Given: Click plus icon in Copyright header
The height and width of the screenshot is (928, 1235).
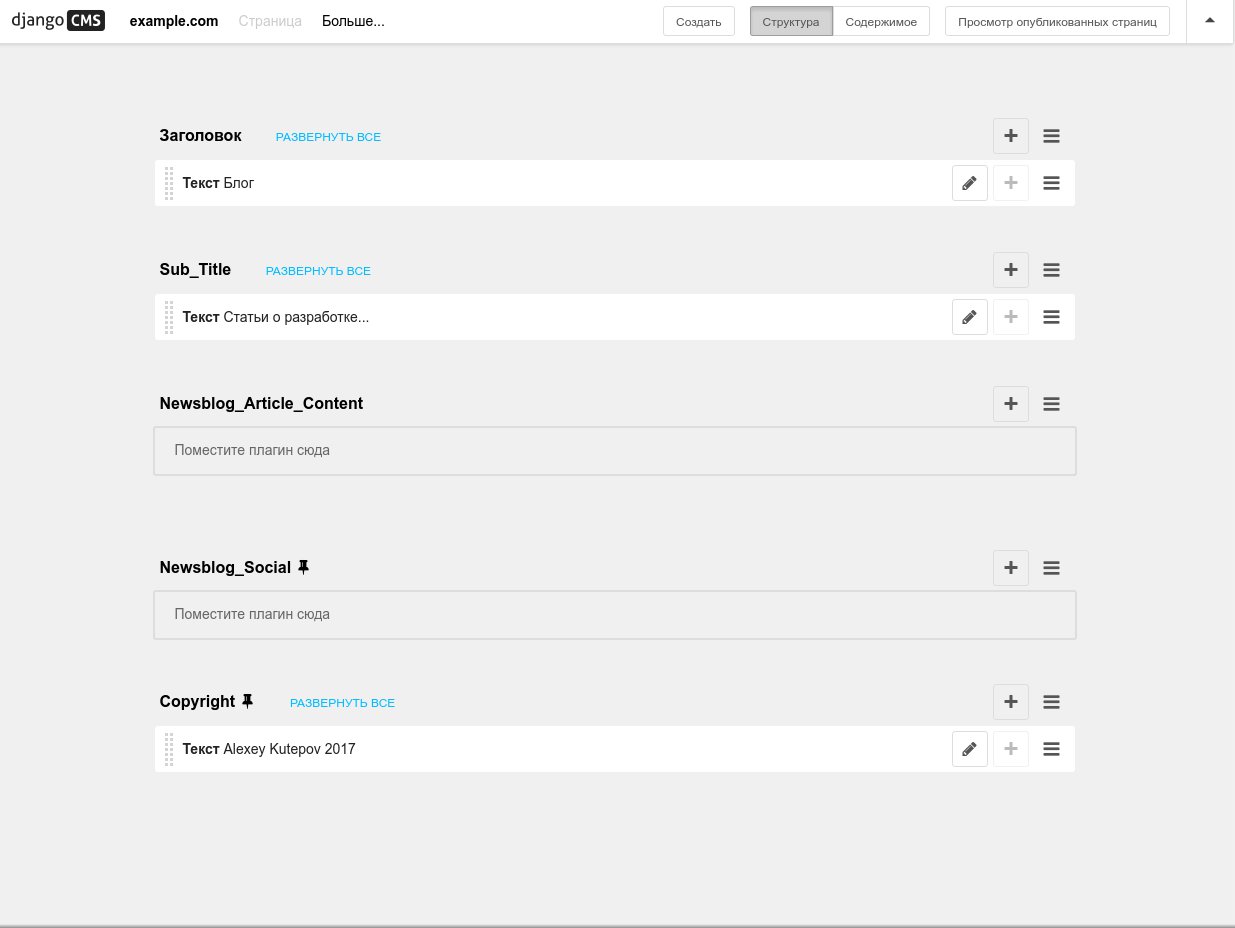Looking at the screenshot, I should click(1010, 702).
